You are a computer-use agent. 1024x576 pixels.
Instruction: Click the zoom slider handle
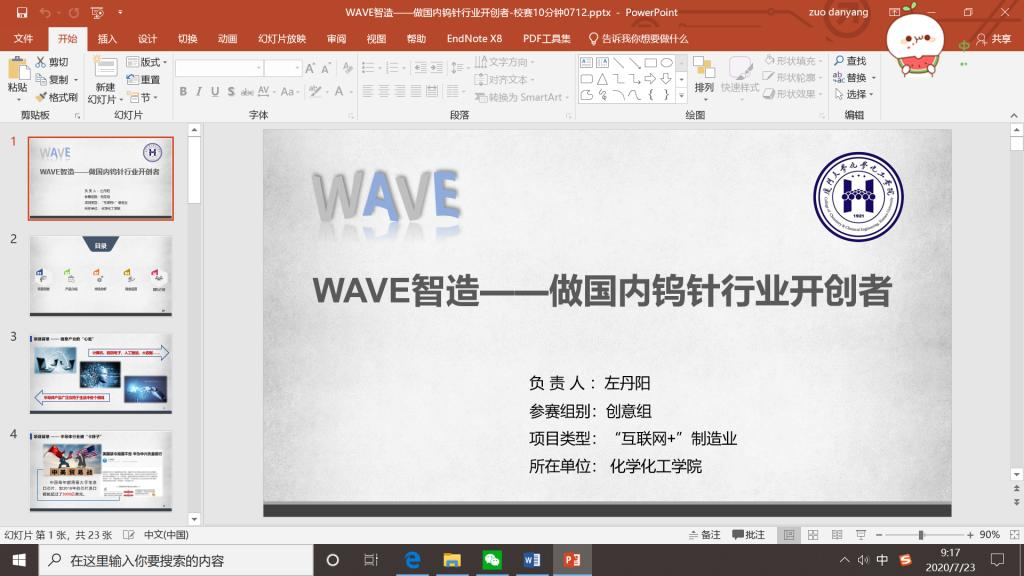[921, 535]
